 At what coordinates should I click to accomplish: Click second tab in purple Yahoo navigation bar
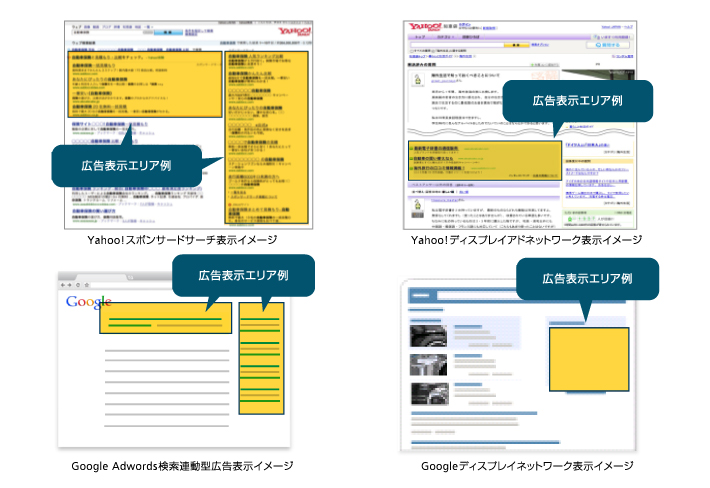click(445, 37)
